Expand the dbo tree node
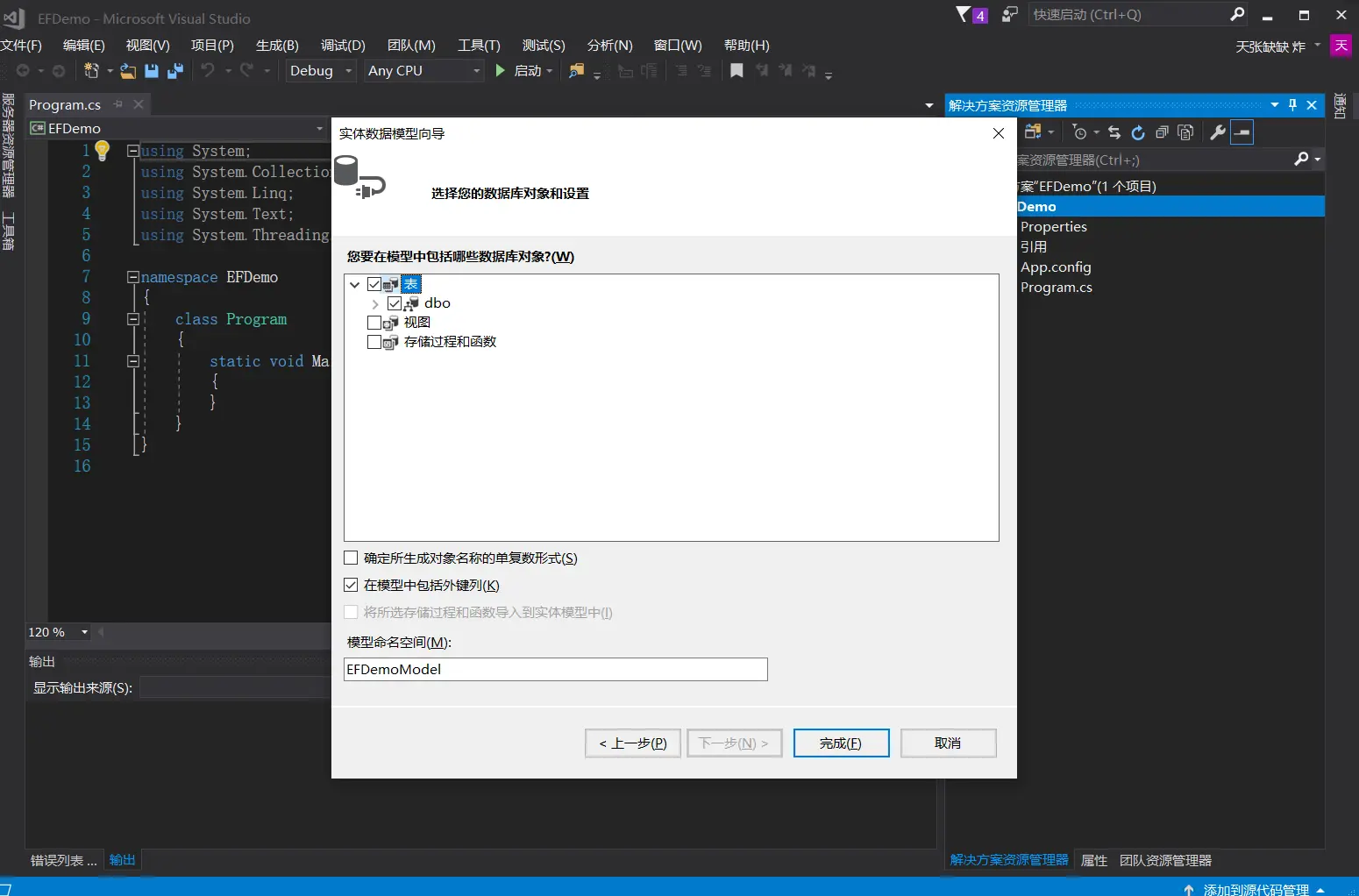This screenshot has width=1359, height=896. coord(375,304)
